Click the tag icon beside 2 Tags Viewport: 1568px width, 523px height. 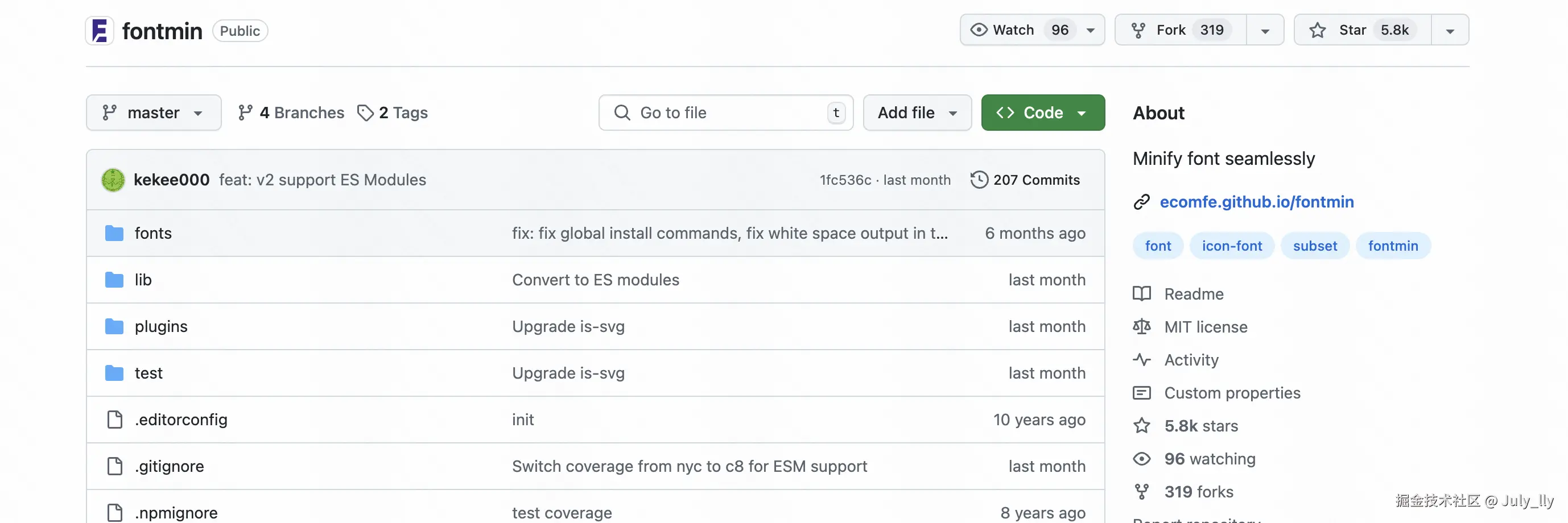365,113
